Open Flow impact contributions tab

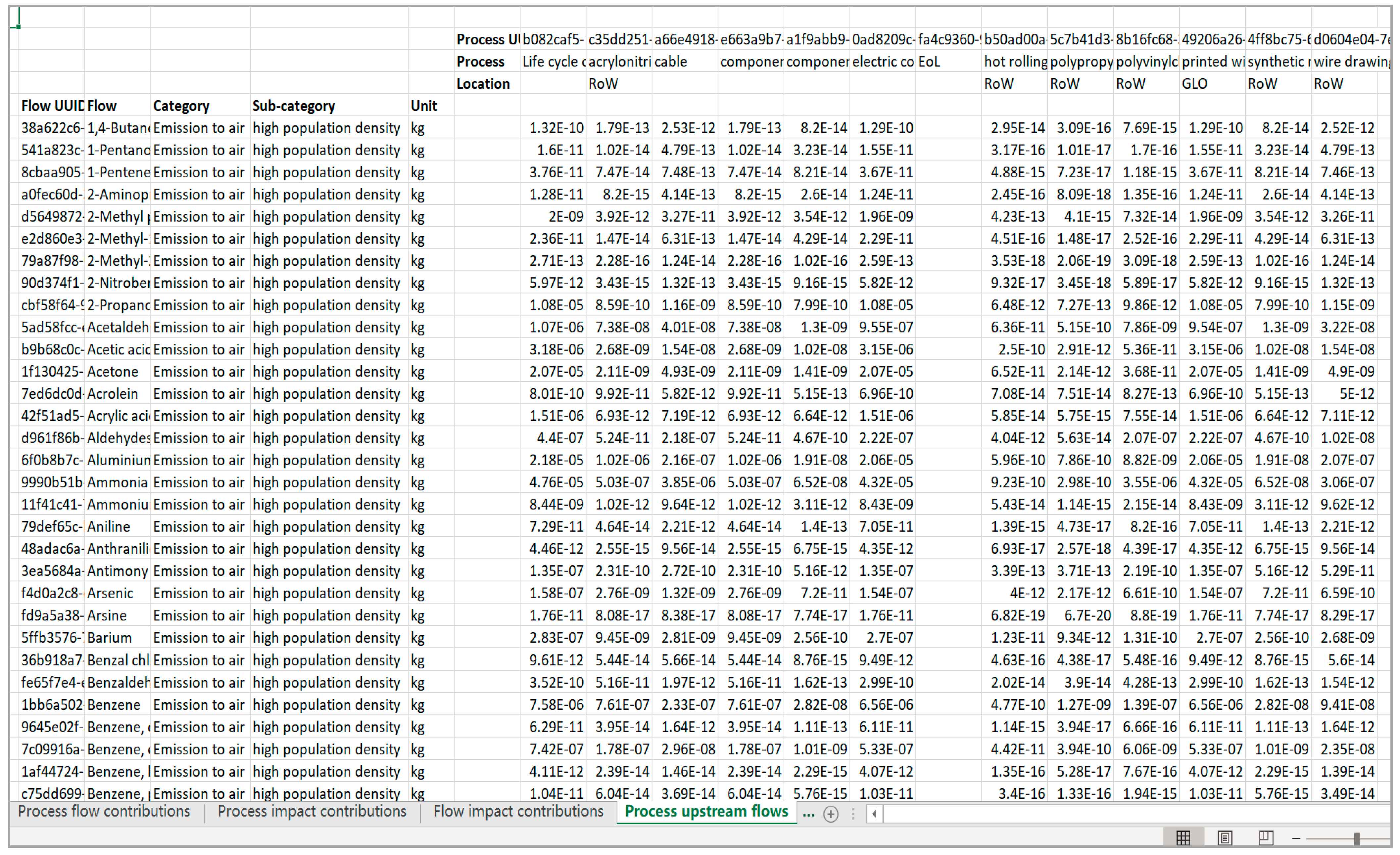click(x=518, y=811)
